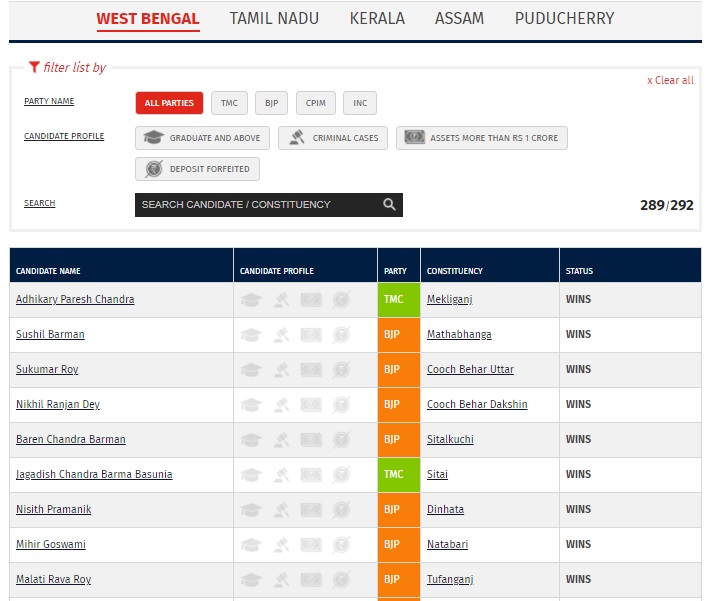Open Malati Rava Roy candidate link
The height and width of the screenshot is (601, 709).
tap(53, 579)
